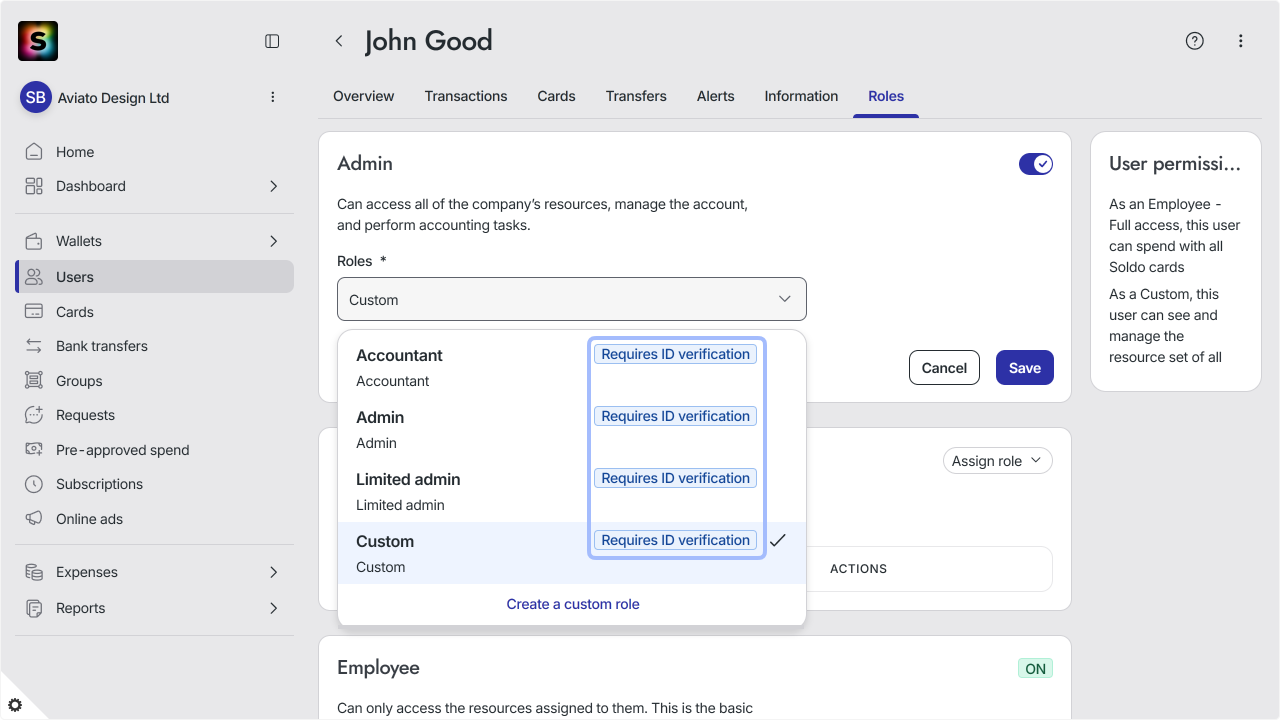Viewport: 1280px width, 720px height.
Task: Select the Limited admin role option
Action: coord(572,491)
